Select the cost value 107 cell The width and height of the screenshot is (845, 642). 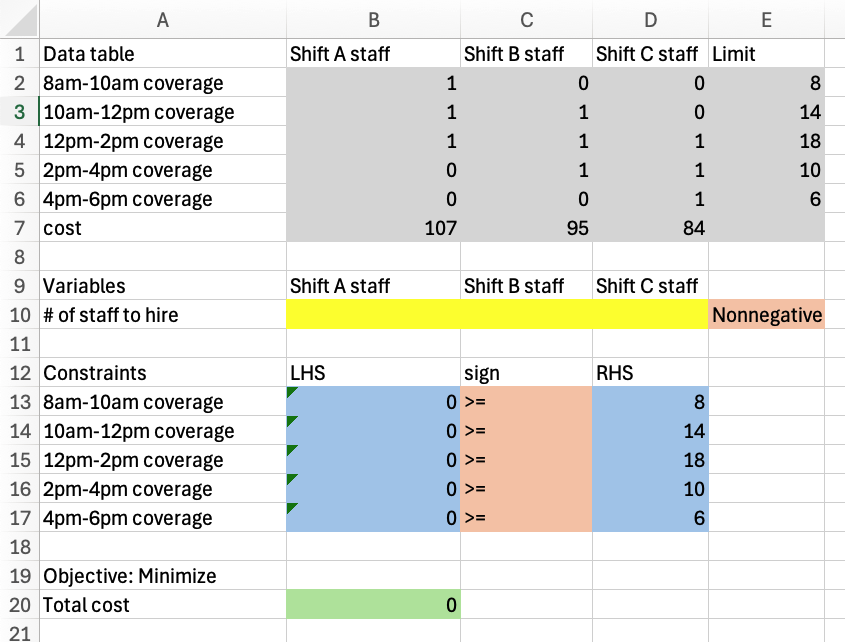pos(374,227)
